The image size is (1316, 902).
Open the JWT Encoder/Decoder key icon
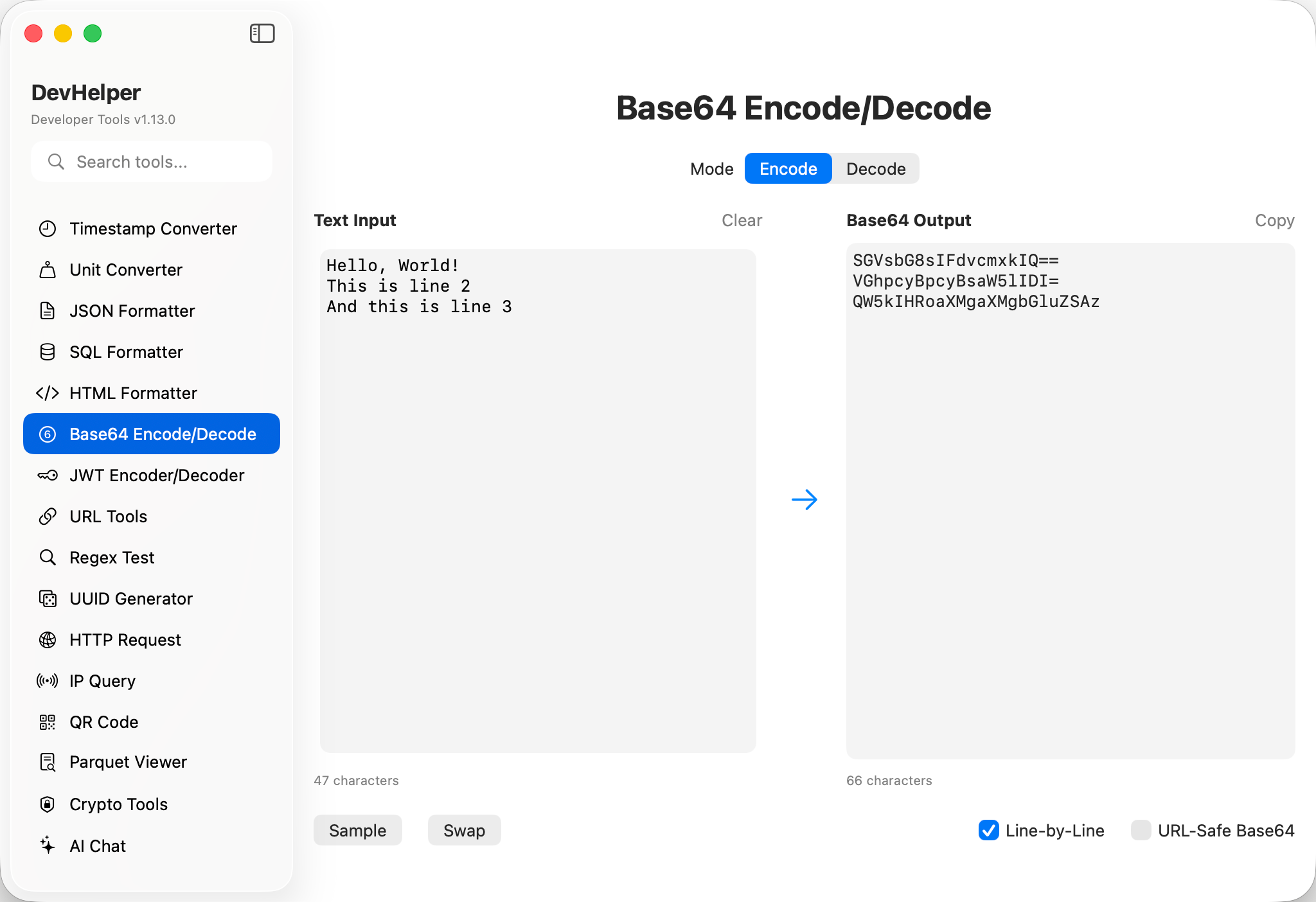48,475
